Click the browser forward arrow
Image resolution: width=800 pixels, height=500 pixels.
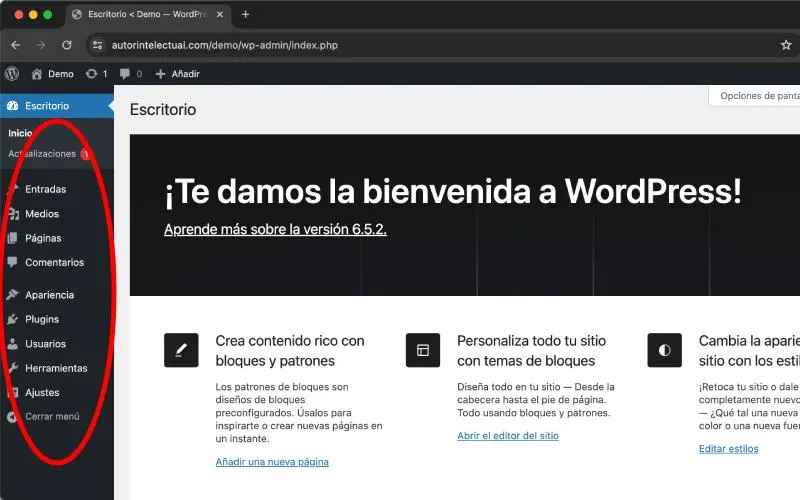(x=41, y=45)
